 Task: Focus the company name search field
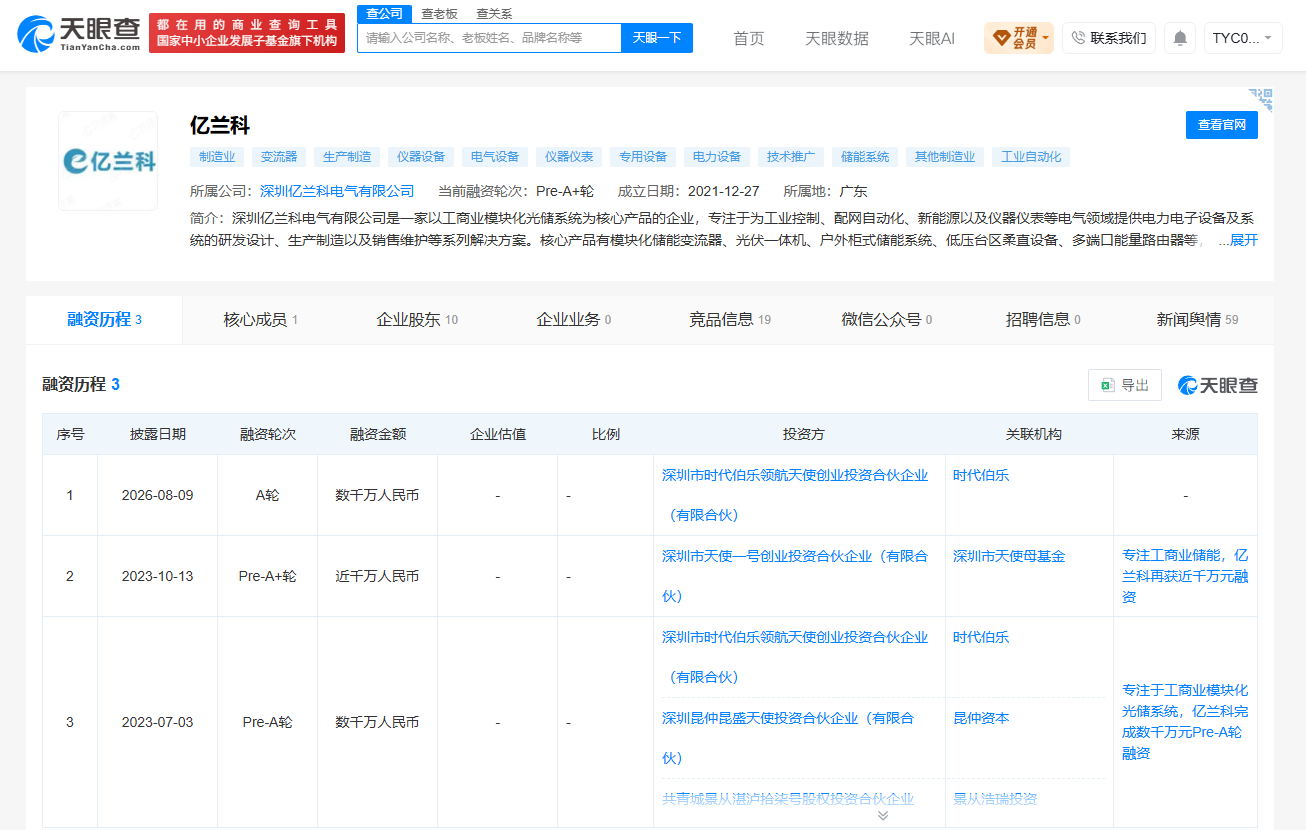click(489, 38)
